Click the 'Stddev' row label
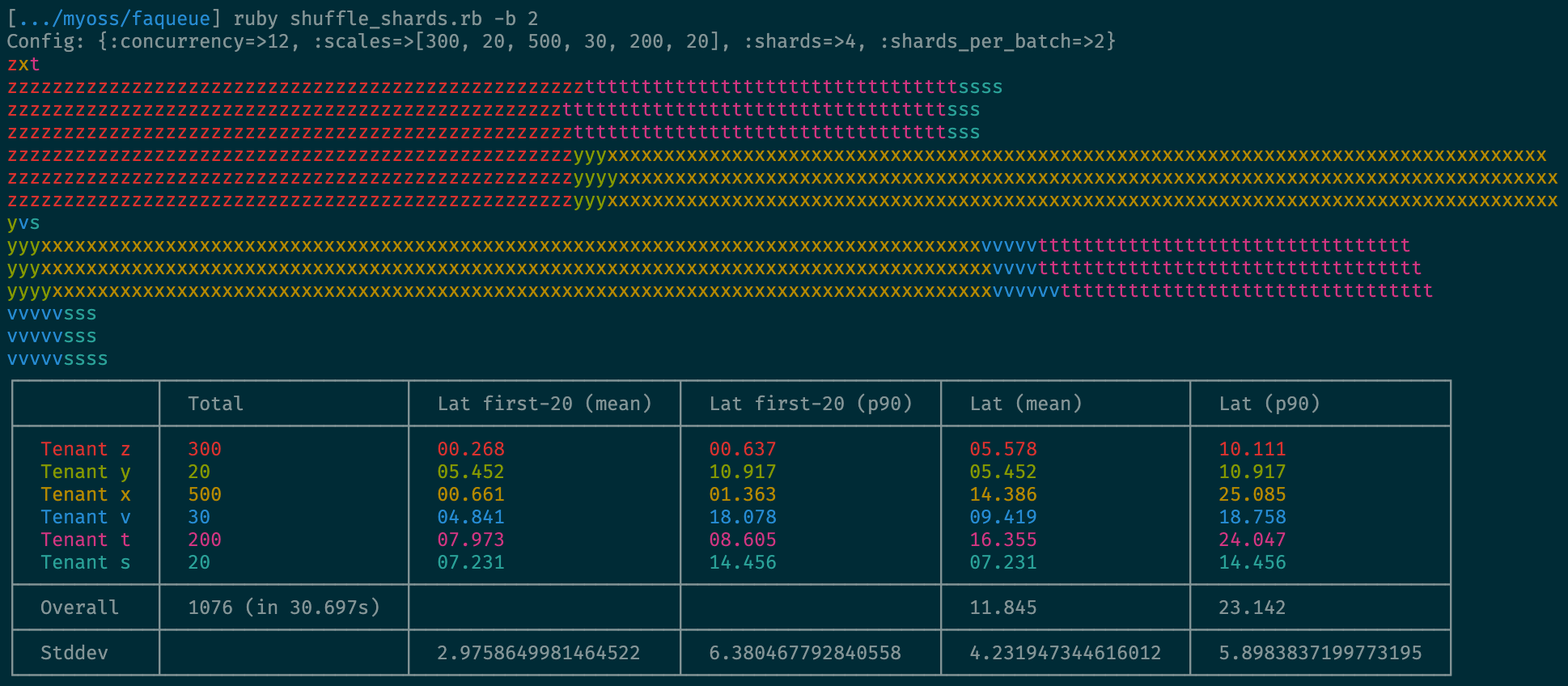This screenshot has width=1568, height=686. pyautogui.click(x=74, y=653)
